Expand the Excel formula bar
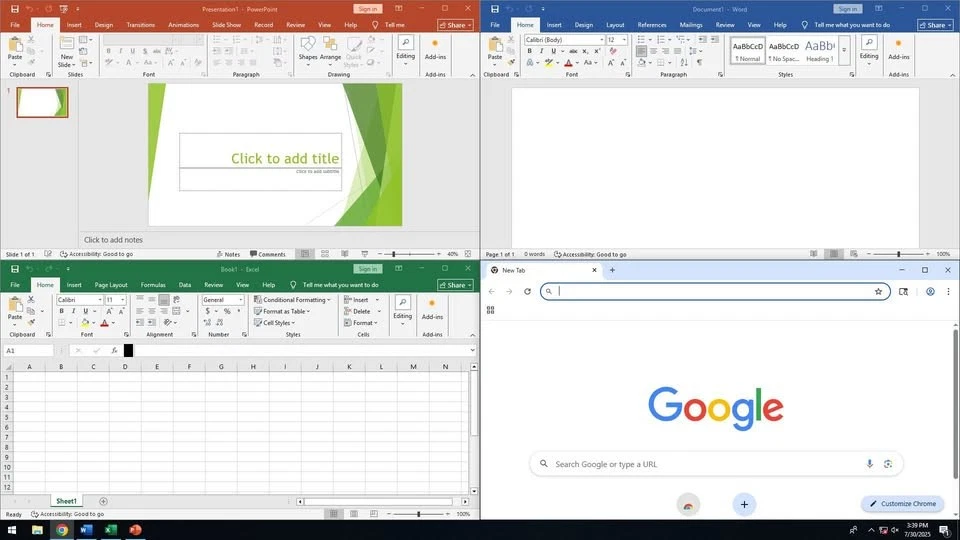This screenshot has width=960, height=540. (x=472, y=350)
